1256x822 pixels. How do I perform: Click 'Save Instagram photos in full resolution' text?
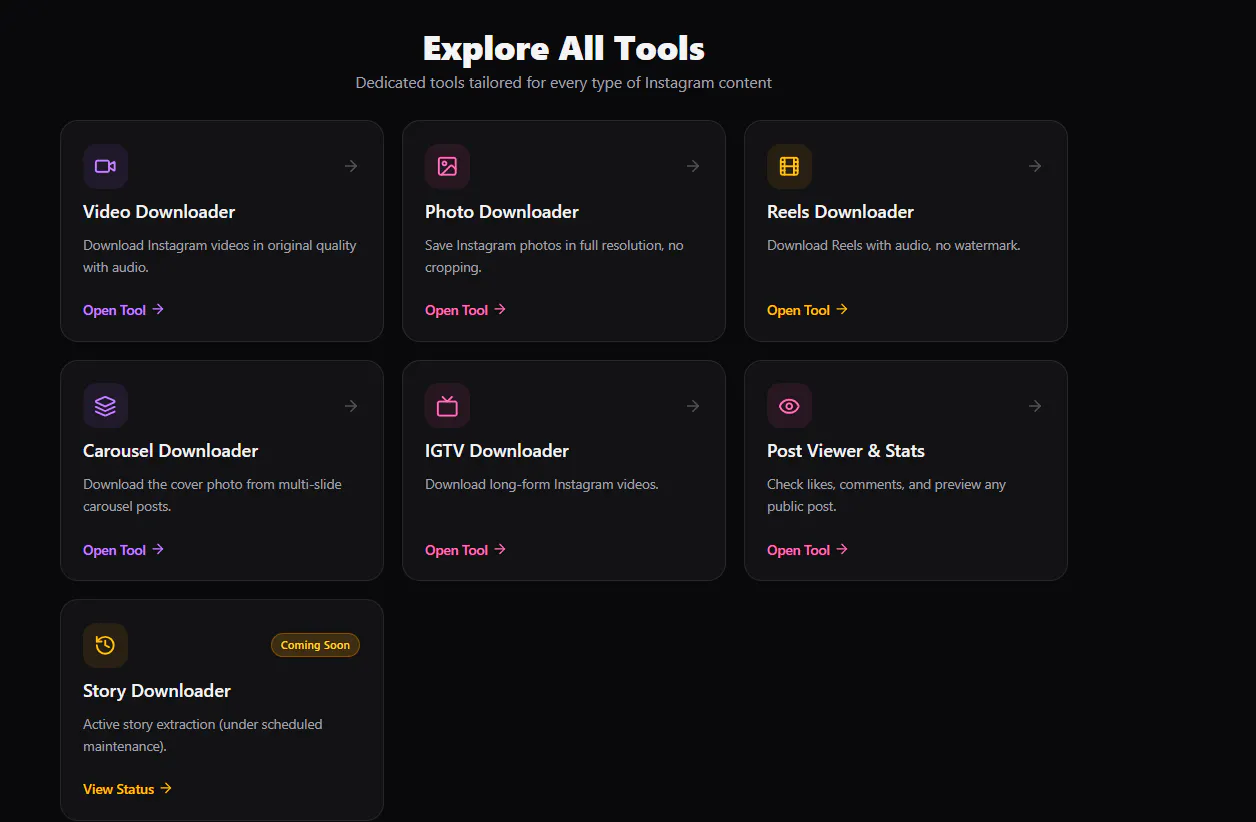click(x=554, y=257)
